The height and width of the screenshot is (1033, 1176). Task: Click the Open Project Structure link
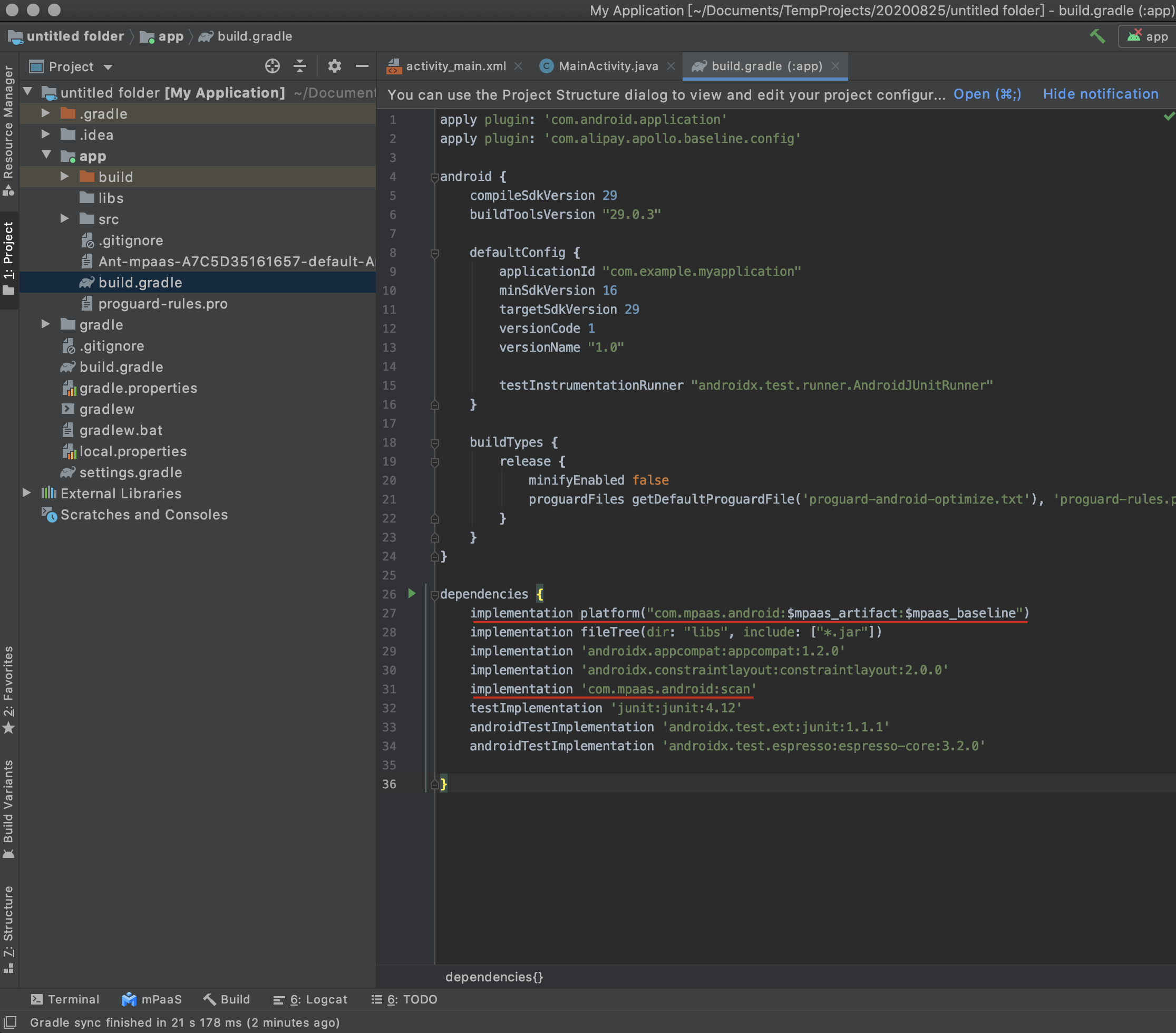[x=987, y=94]
